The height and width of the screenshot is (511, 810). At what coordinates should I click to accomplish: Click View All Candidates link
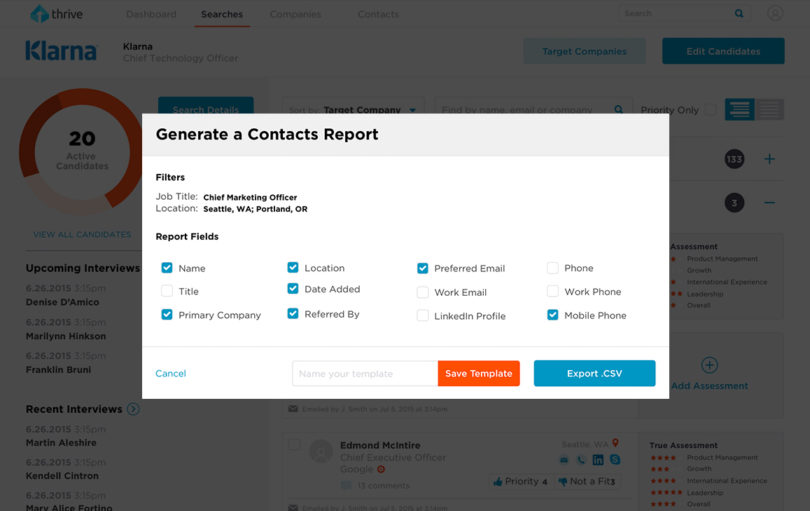[x=82, y=235]
